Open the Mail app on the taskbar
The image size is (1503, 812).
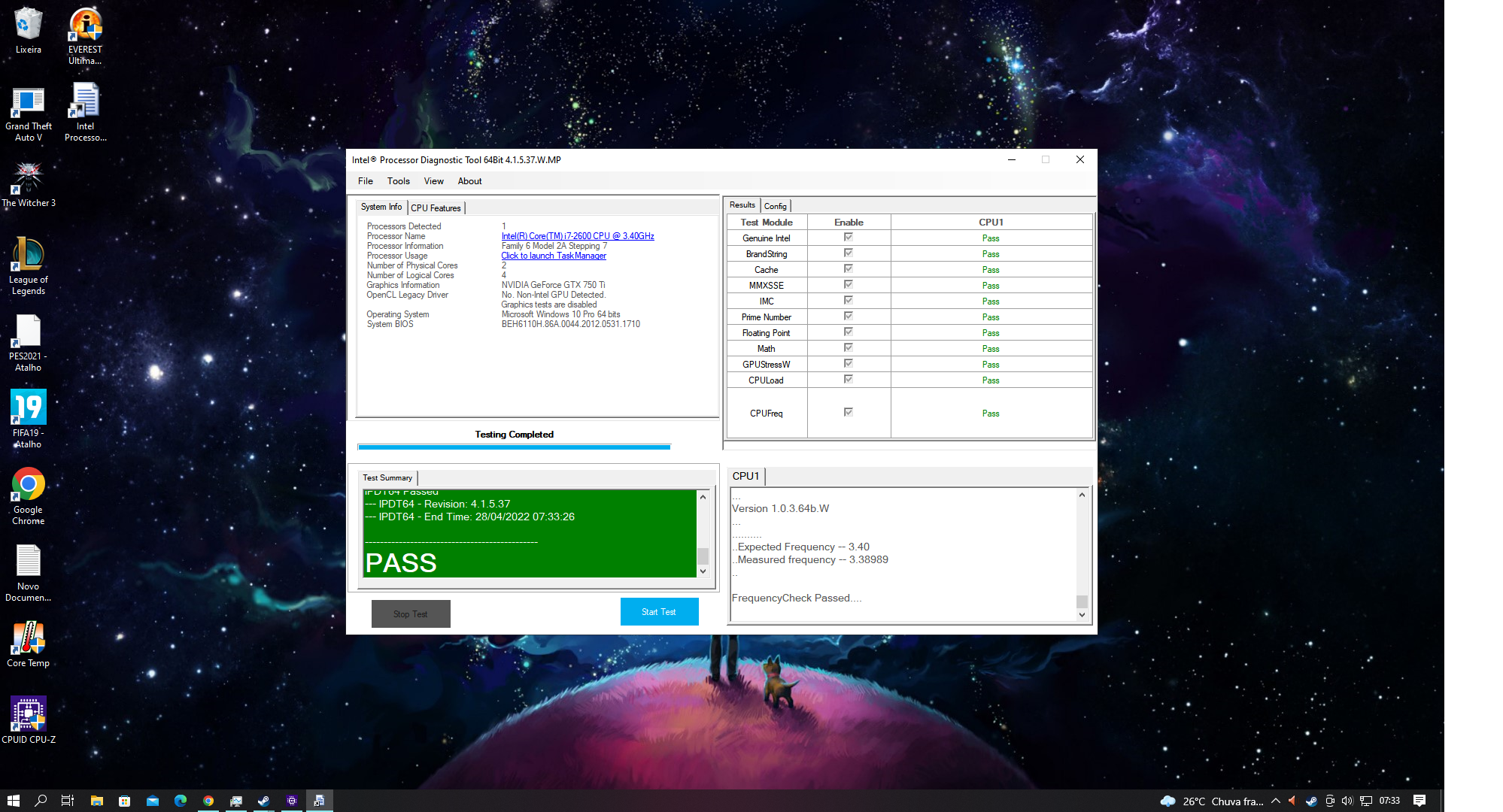(153, 801)
